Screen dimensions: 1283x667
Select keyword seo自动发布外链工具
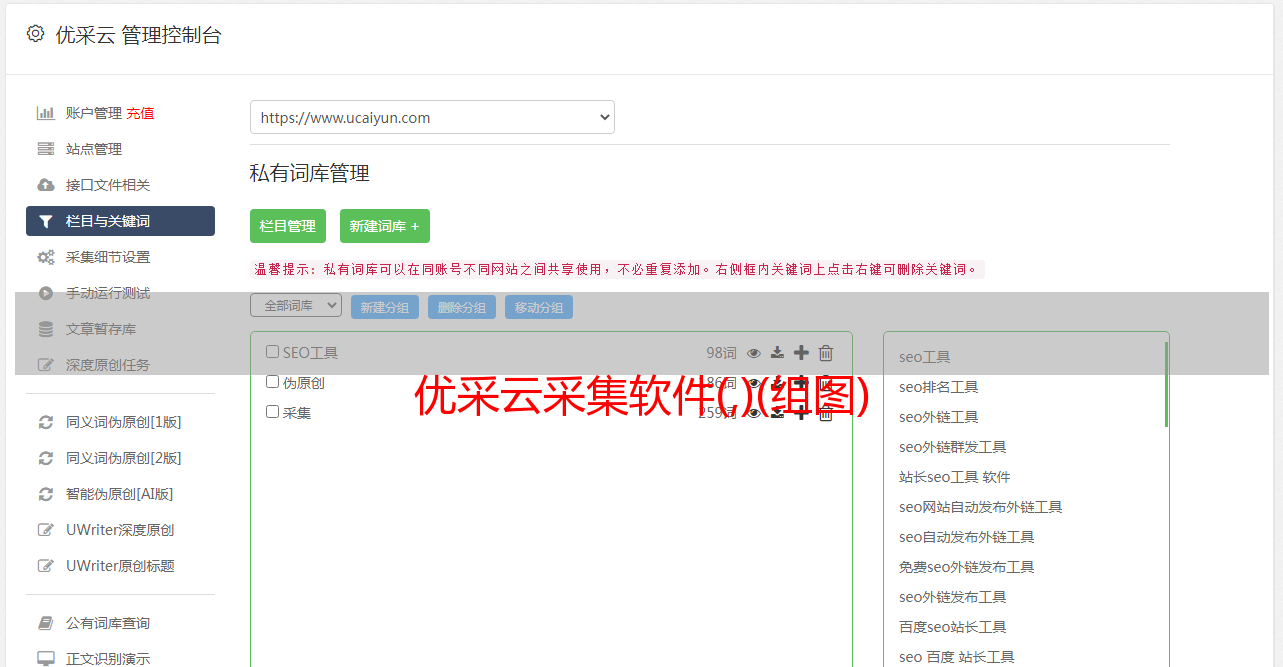(x=966, y=537)
